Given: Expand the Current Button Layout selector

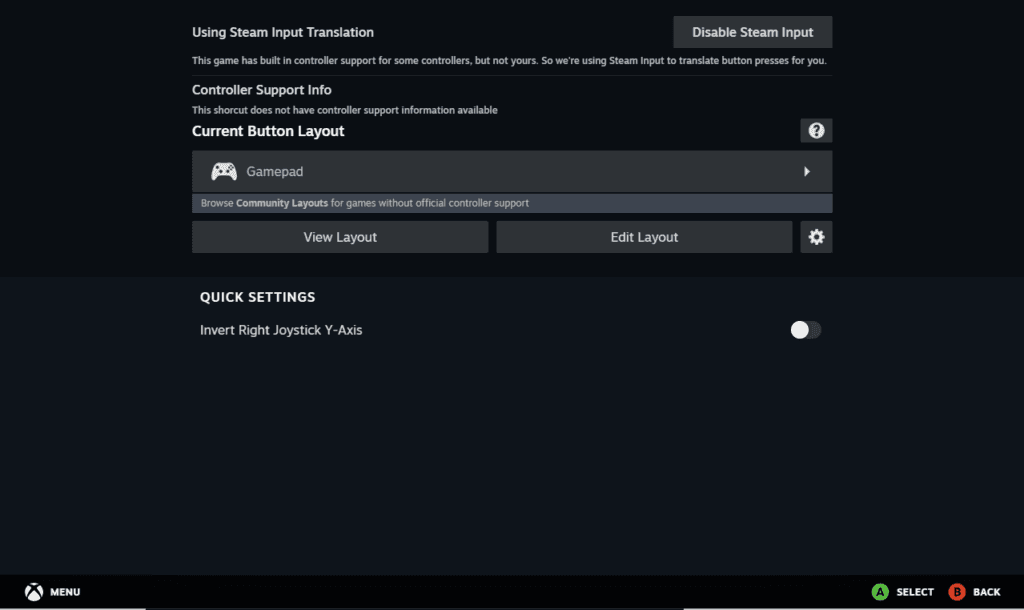Looking at the screenshot, I should pyautogui.click(x=511, y=171).
